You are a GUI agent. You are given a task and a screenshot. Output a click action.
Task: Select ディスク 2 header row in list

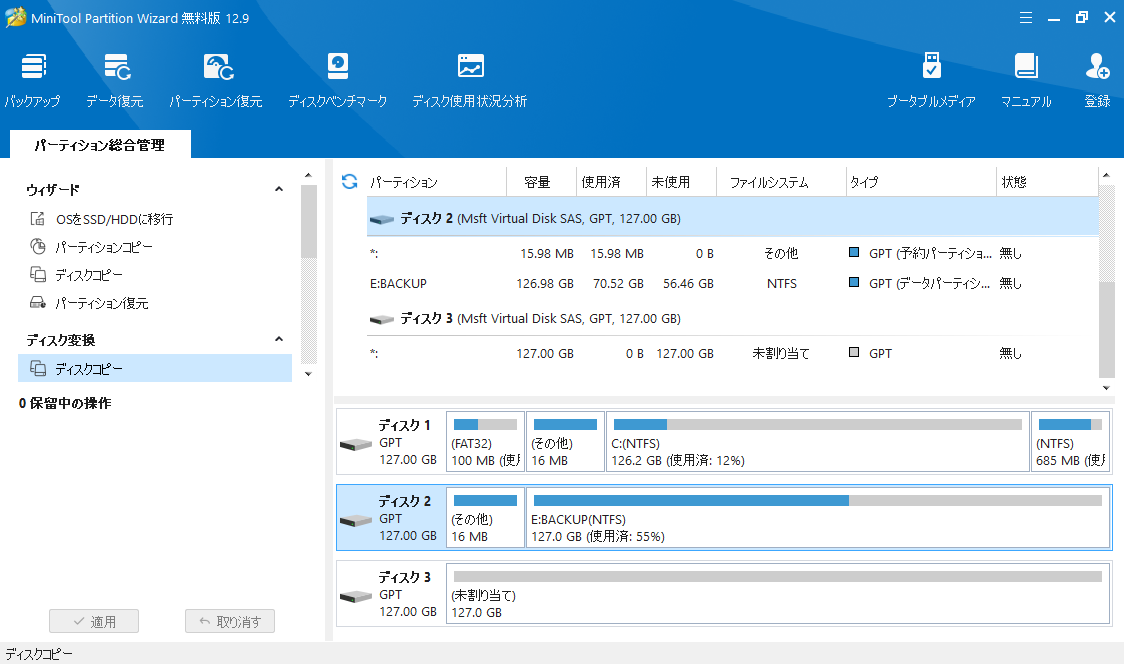tap(732, 218)
